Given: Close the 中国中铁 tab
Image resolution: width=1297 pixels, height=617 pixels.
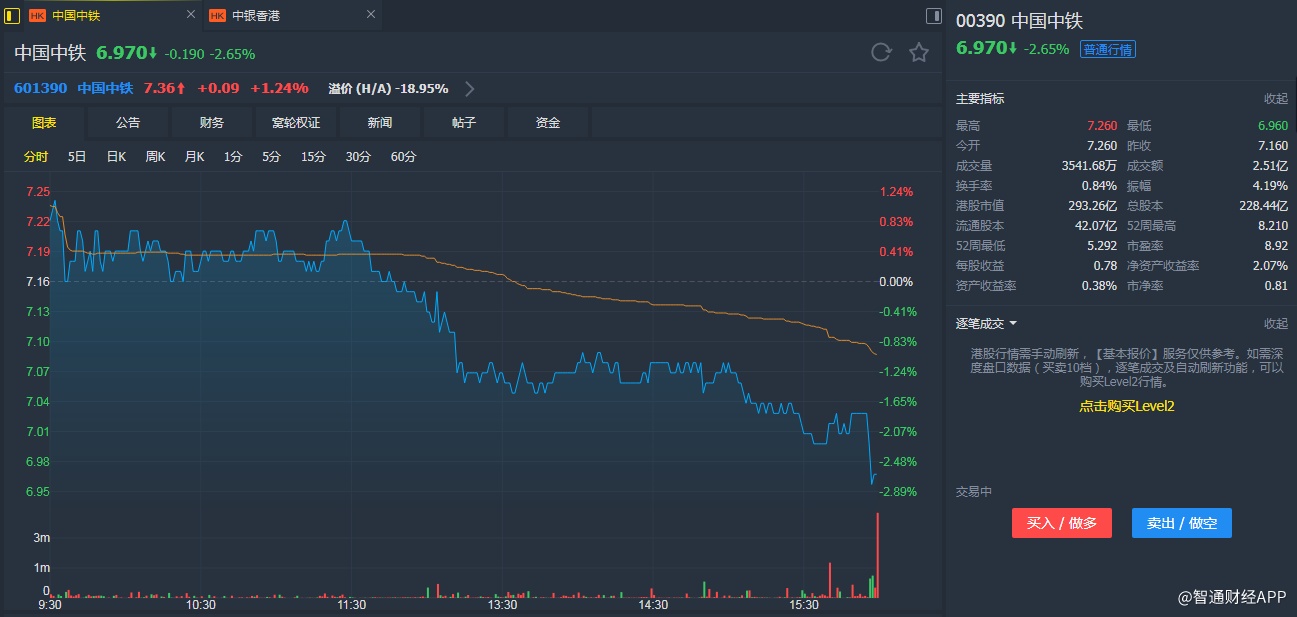Looking at the screenshot, I should pyautogui.click(x=191, y=15).
